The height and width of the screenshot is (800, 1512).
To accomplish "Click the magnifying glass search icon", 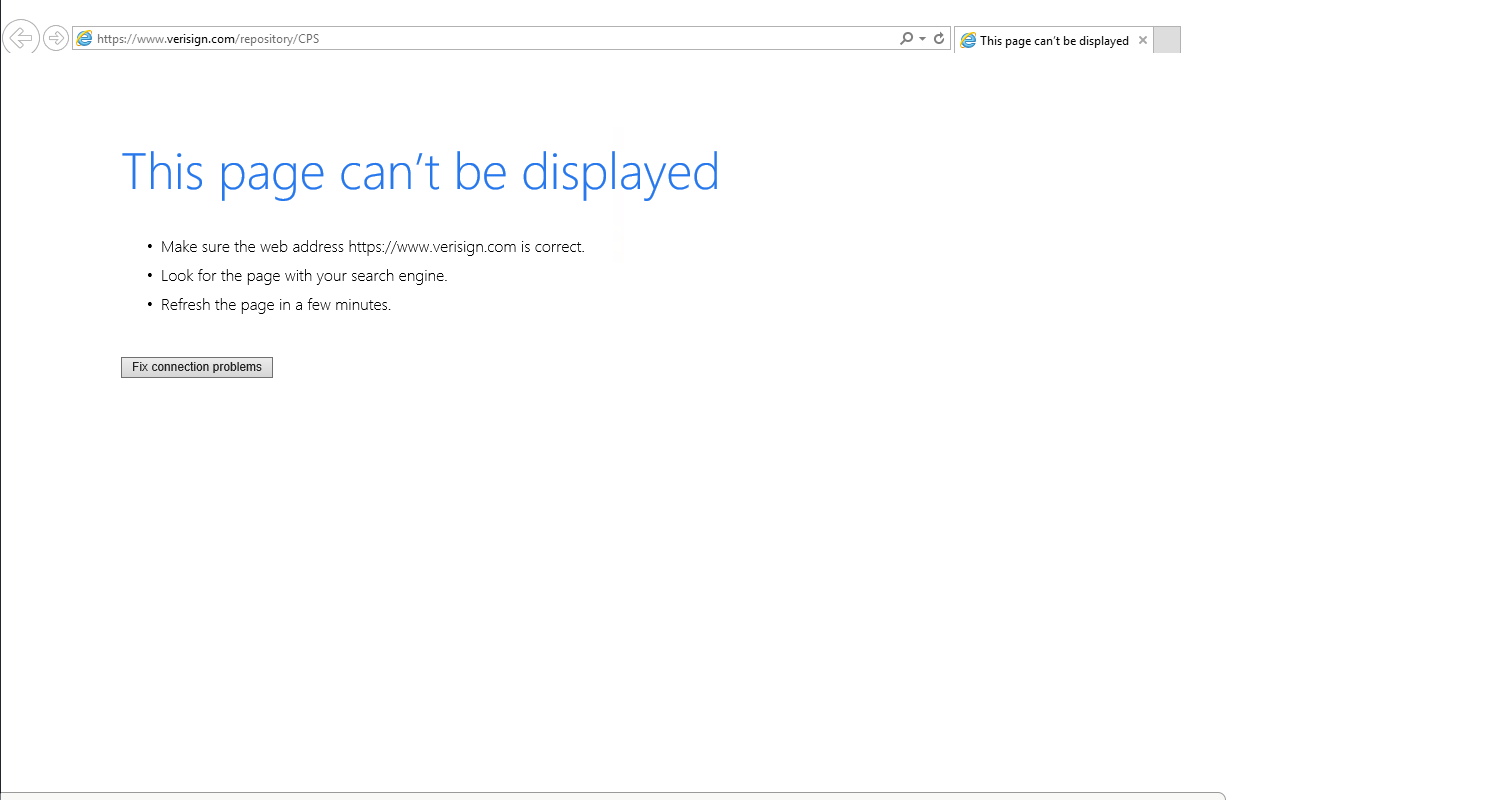I will click(x=906, y=39).
